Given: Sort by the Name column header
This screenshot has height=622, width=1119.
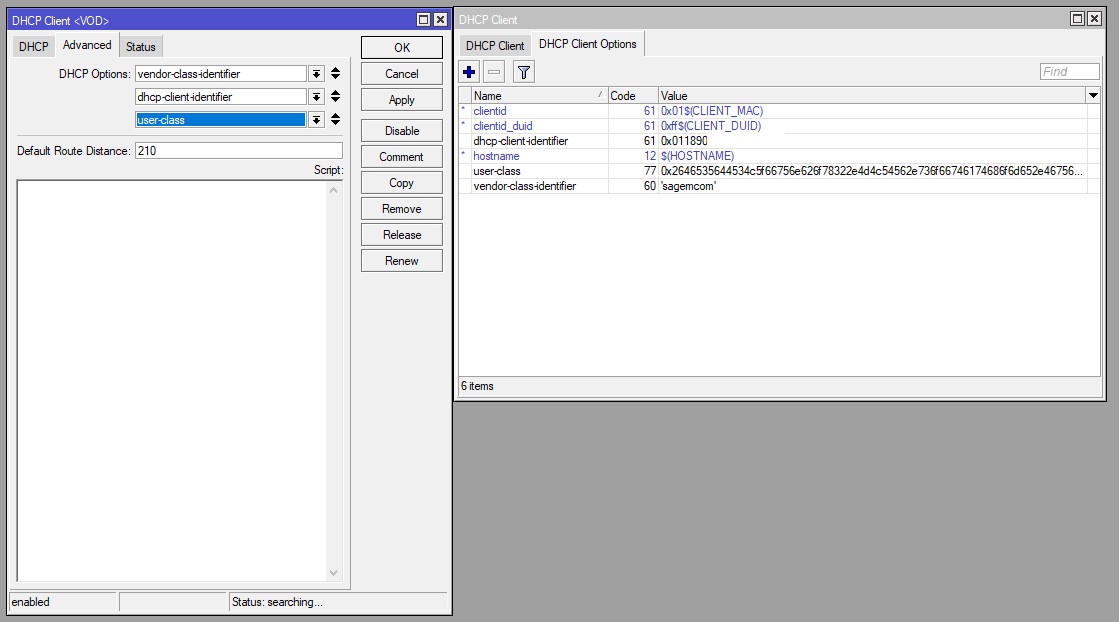Looking at the screenshot, I should (540, 96).
